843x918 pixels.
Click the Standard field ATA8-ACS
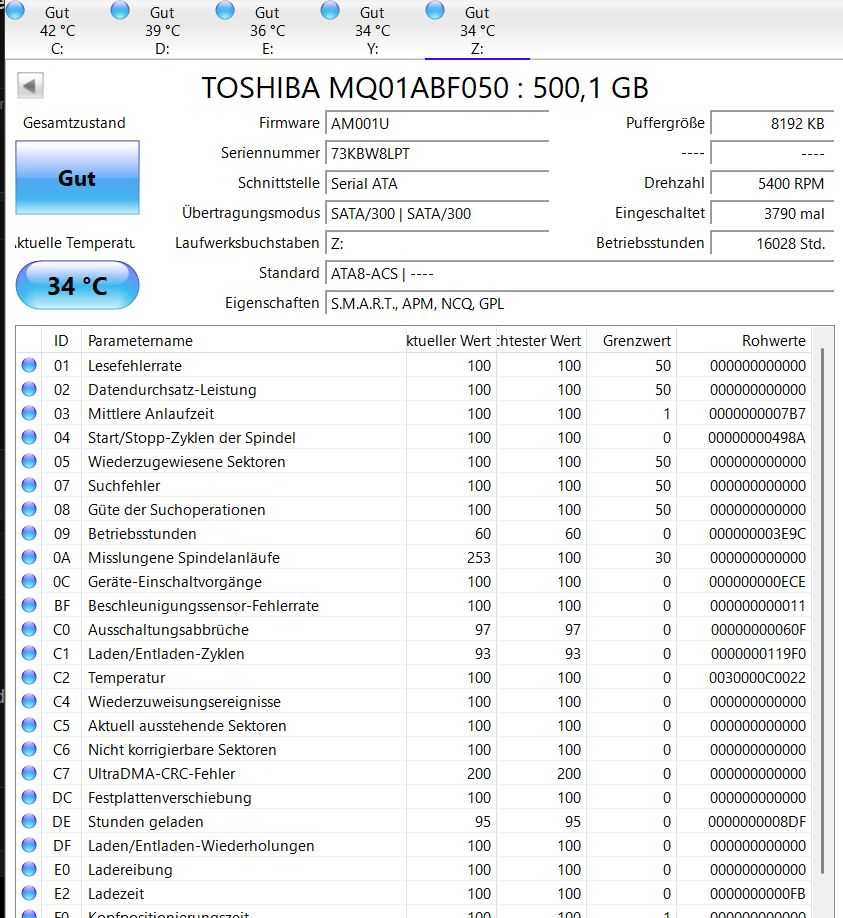tap(579, 273)
